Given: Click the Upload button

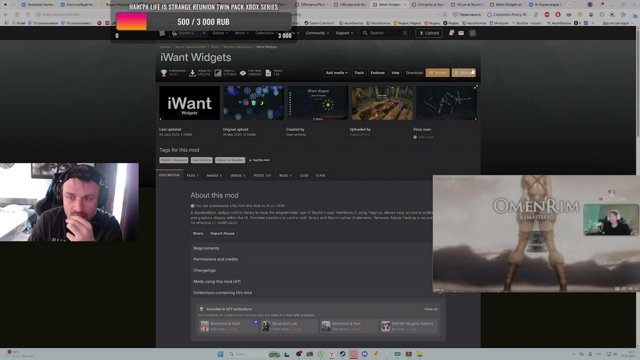Looking at the screenshot, I should coord(429,33).
